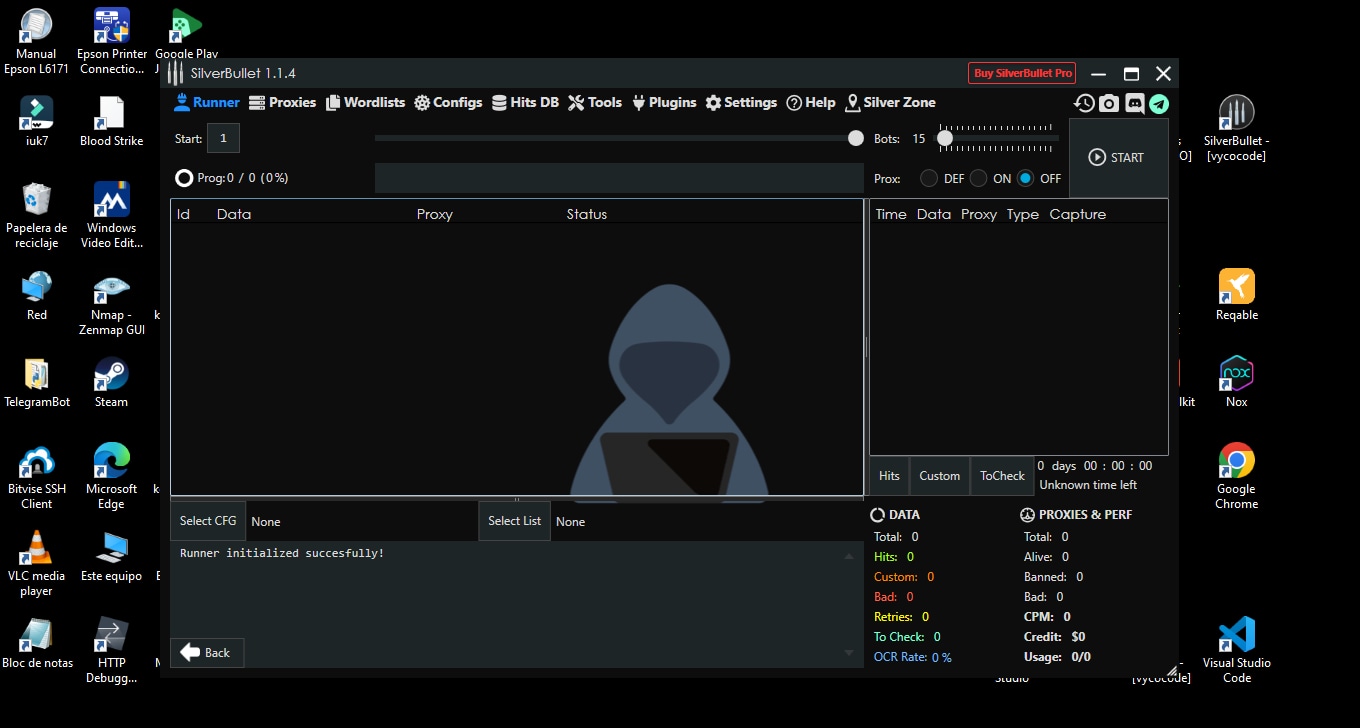Open the Discord icon in SilverBullet
1360x728 pixels.
[1134, 103]
